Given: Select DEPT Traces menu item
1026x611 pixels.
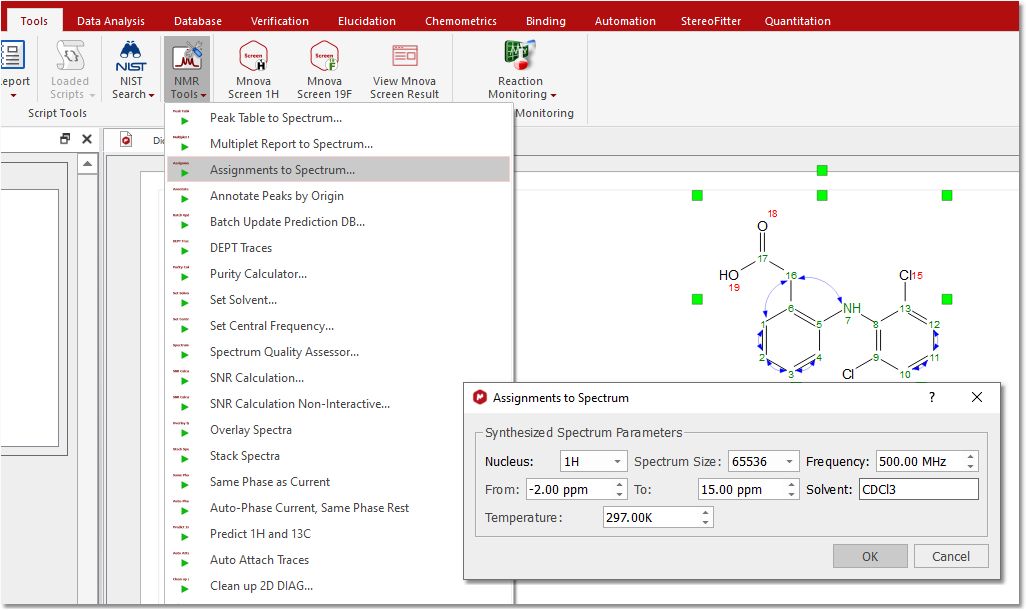Looking at the screenshot, I should pos(338,248).
